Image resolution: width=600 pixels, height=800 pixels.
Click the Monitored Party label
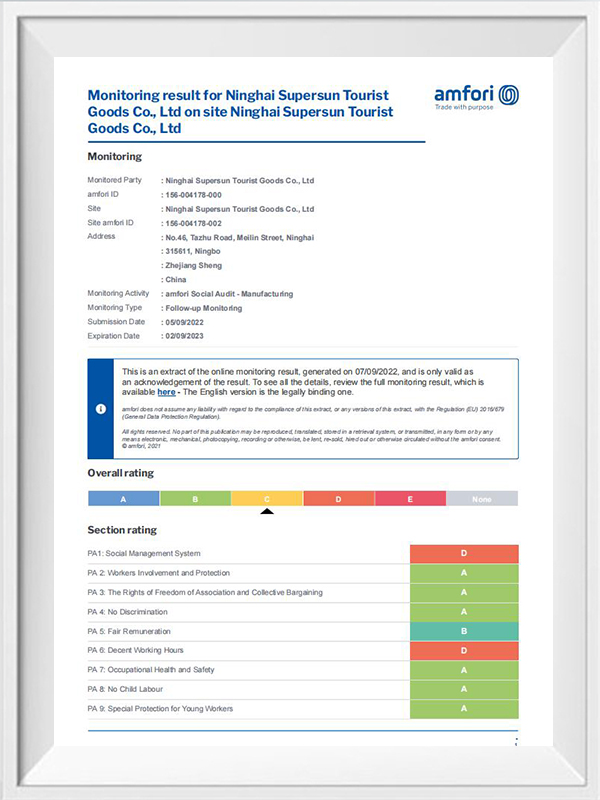[x=114, y=180]
